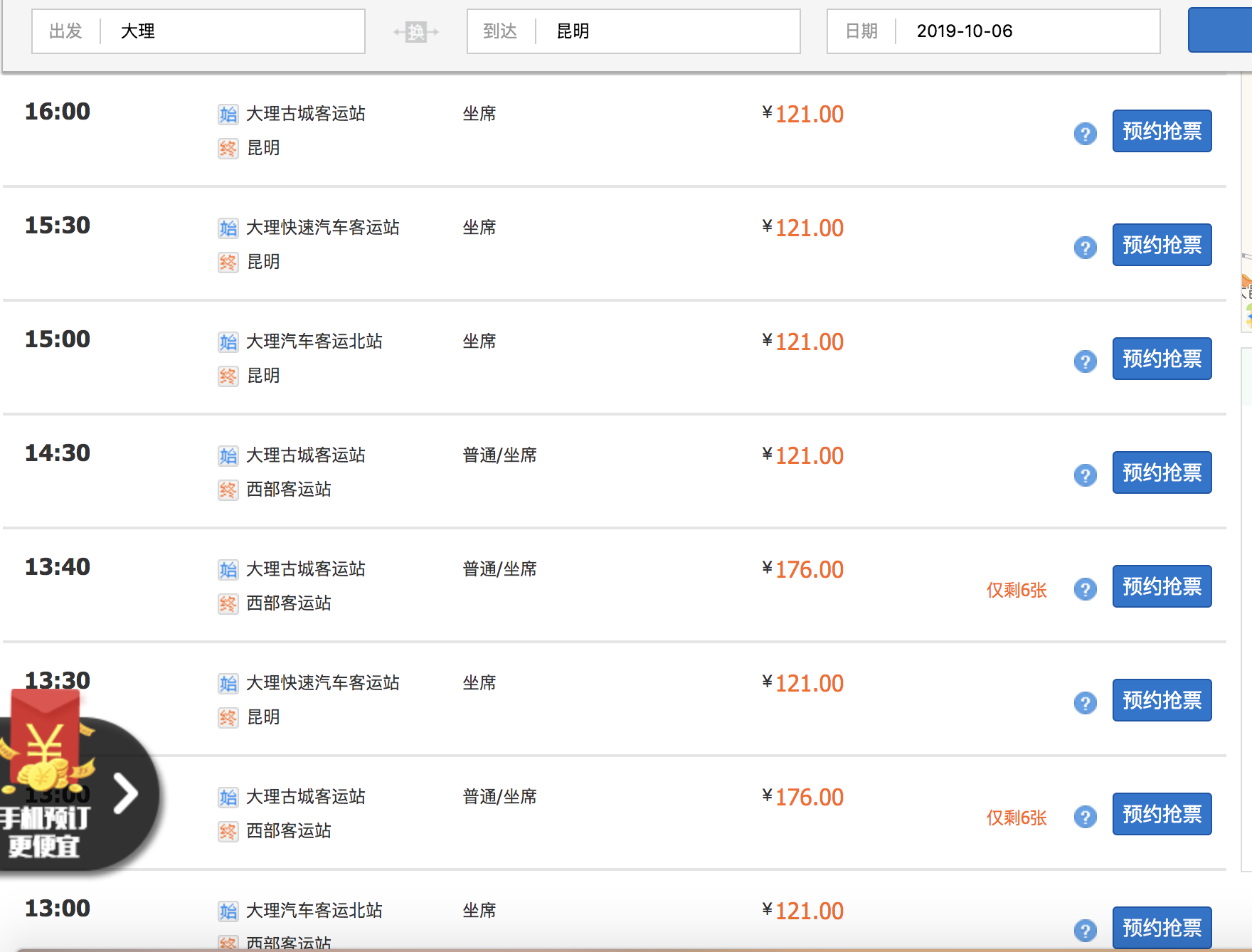Screen dimensions: 1252x952
Task: Click 始 start-station icon in 14:30 row
Action: click(x=228, y=455)
